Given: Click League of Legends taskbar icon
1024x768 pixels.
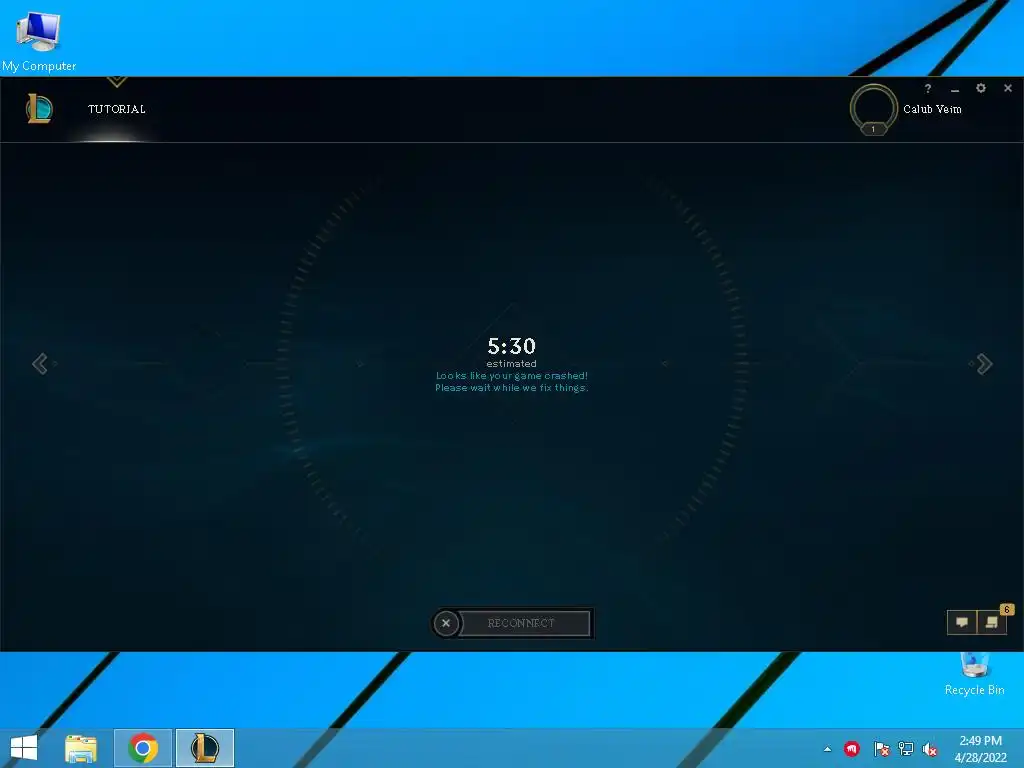Looking at the screenshot, I should coord(204,748).
